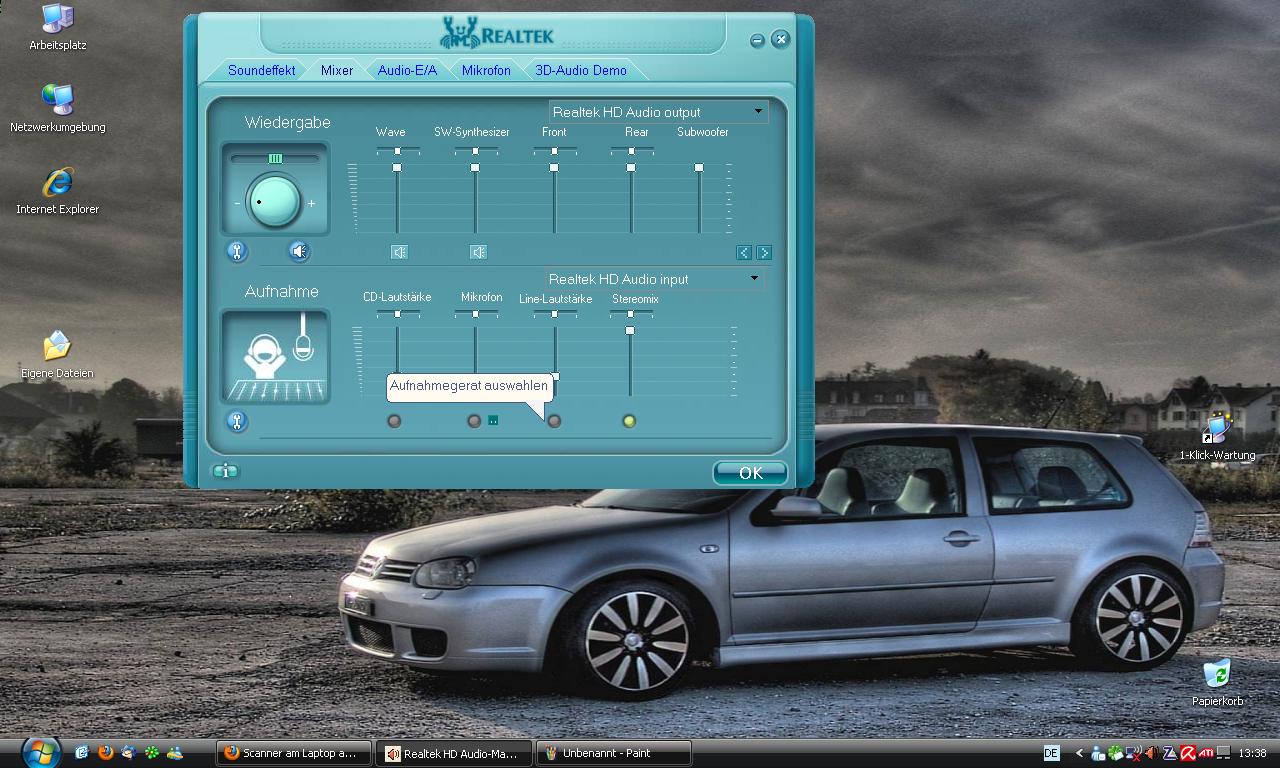Open the 3D-Audio Demo tab
The image size is (1280, 768).
pyautogui.click(x=581, y=71)
